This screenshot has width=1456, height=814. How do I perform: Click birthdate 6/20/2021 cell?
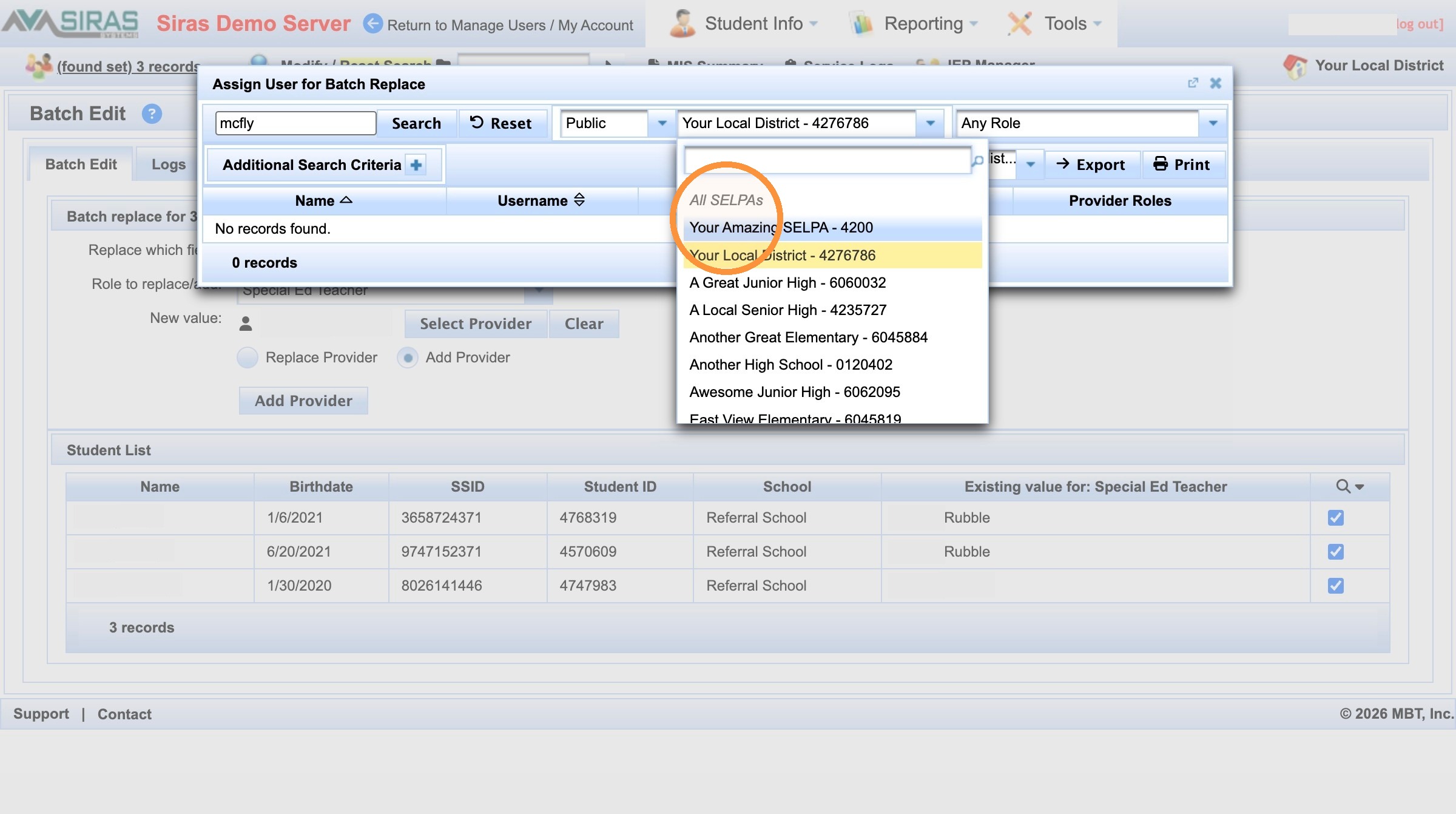[321, 552]
